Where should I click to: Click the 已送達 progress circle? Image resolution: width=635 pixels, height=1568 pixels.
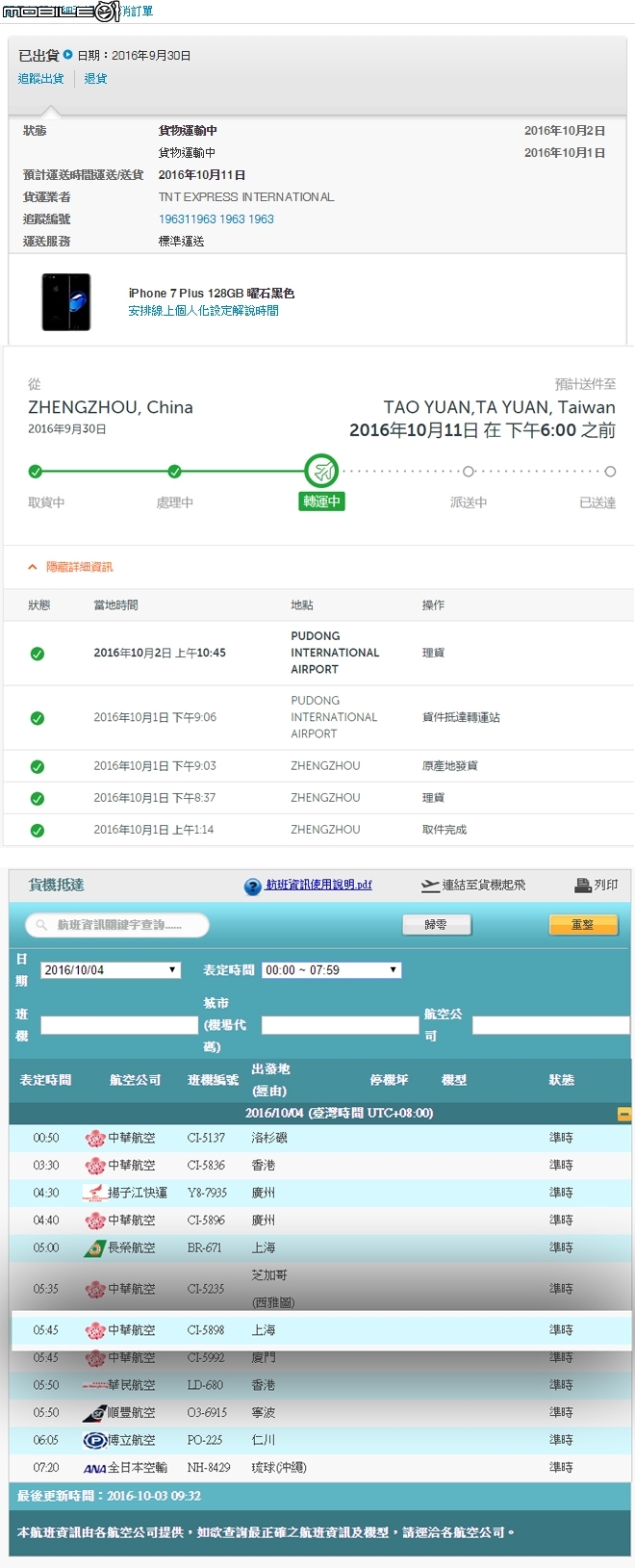[x=610, y=472]
